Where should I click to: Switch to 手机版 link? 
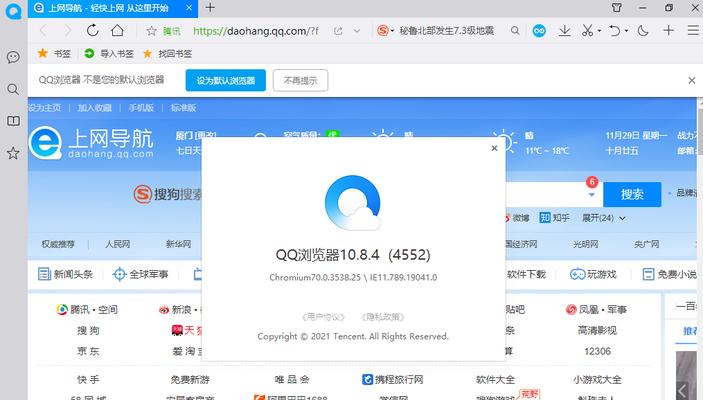click(141, 108)
